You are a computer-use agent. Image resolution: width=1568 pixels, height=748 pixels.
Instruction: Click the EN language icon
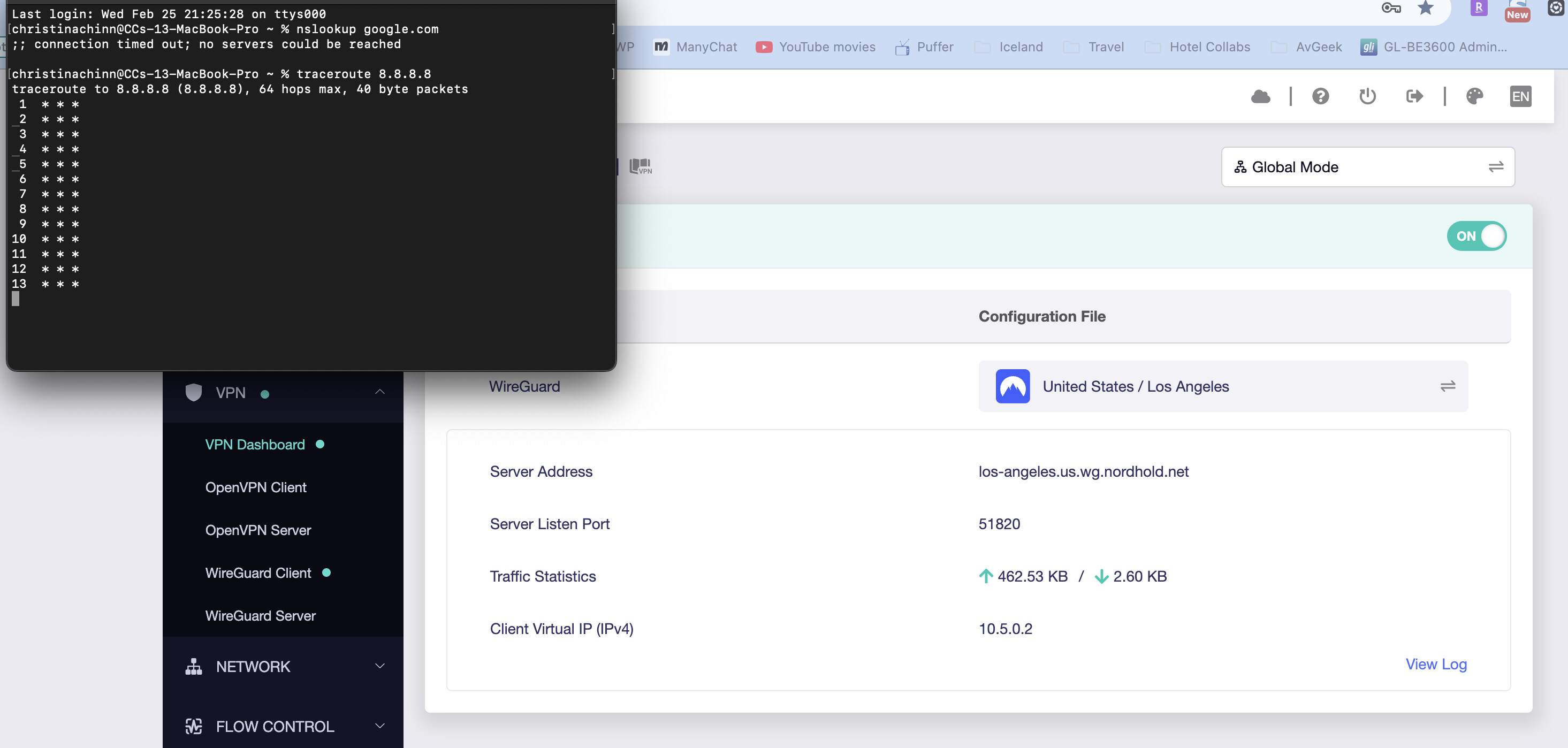click(1520, 96)
